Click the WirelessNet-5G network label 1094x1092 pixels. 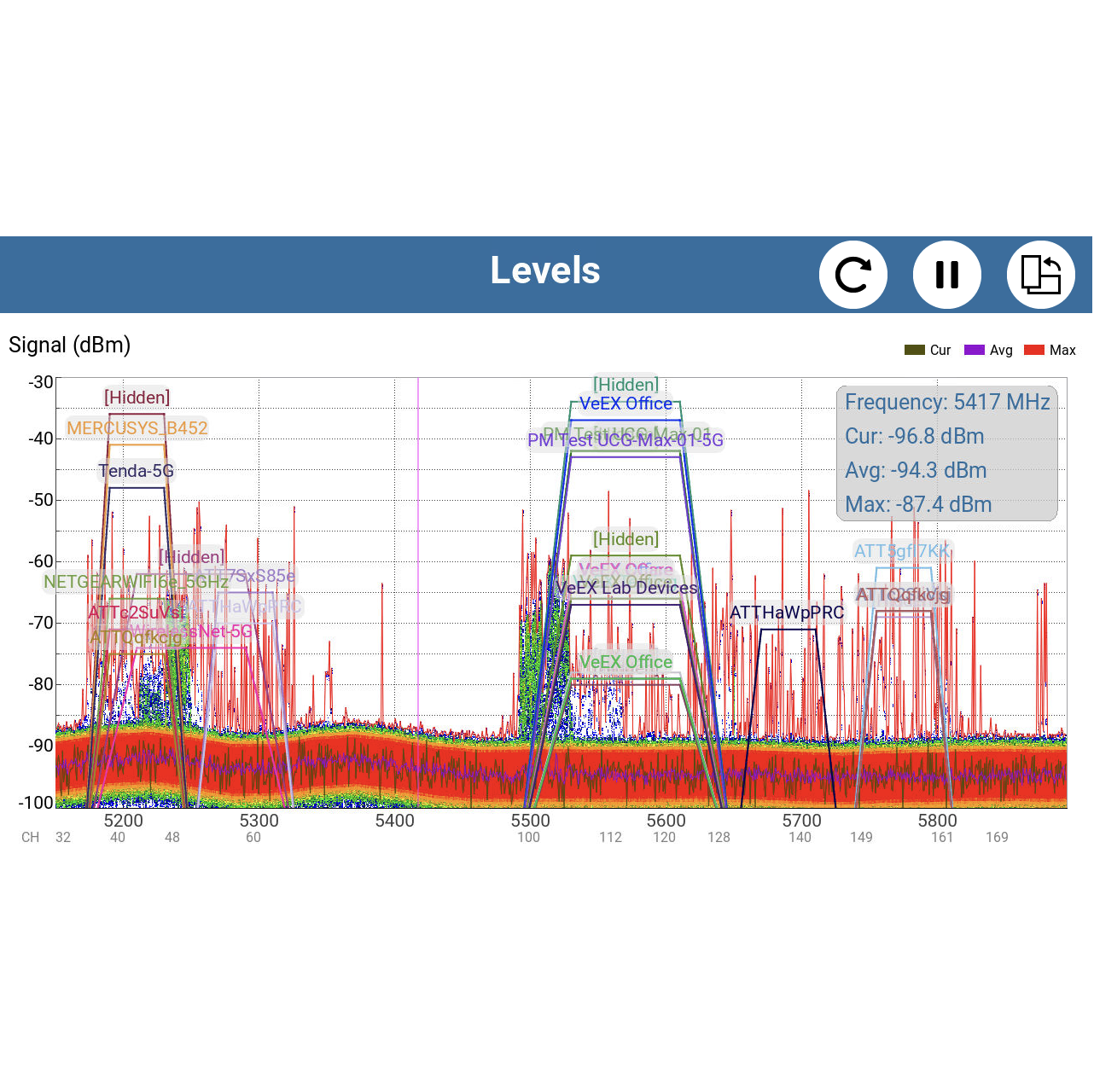[189, 631]
